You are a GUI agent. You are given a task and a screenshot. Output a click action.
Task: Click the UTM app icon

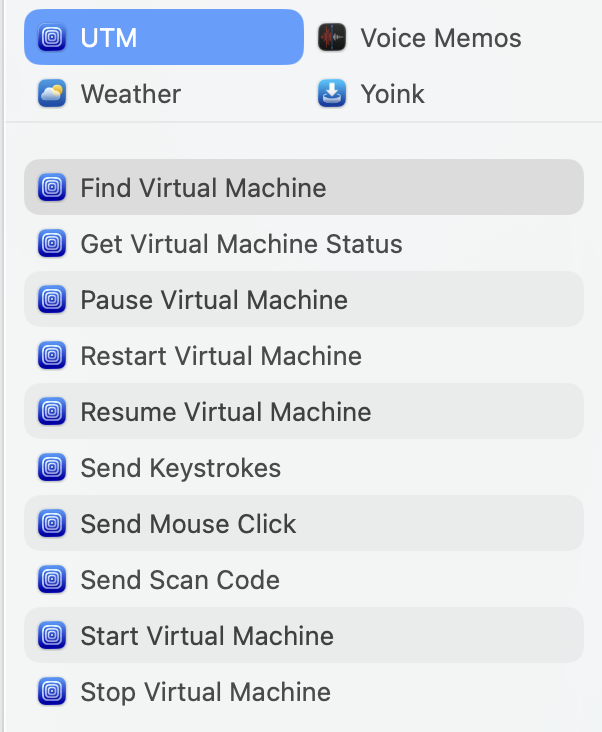(52, 38)
